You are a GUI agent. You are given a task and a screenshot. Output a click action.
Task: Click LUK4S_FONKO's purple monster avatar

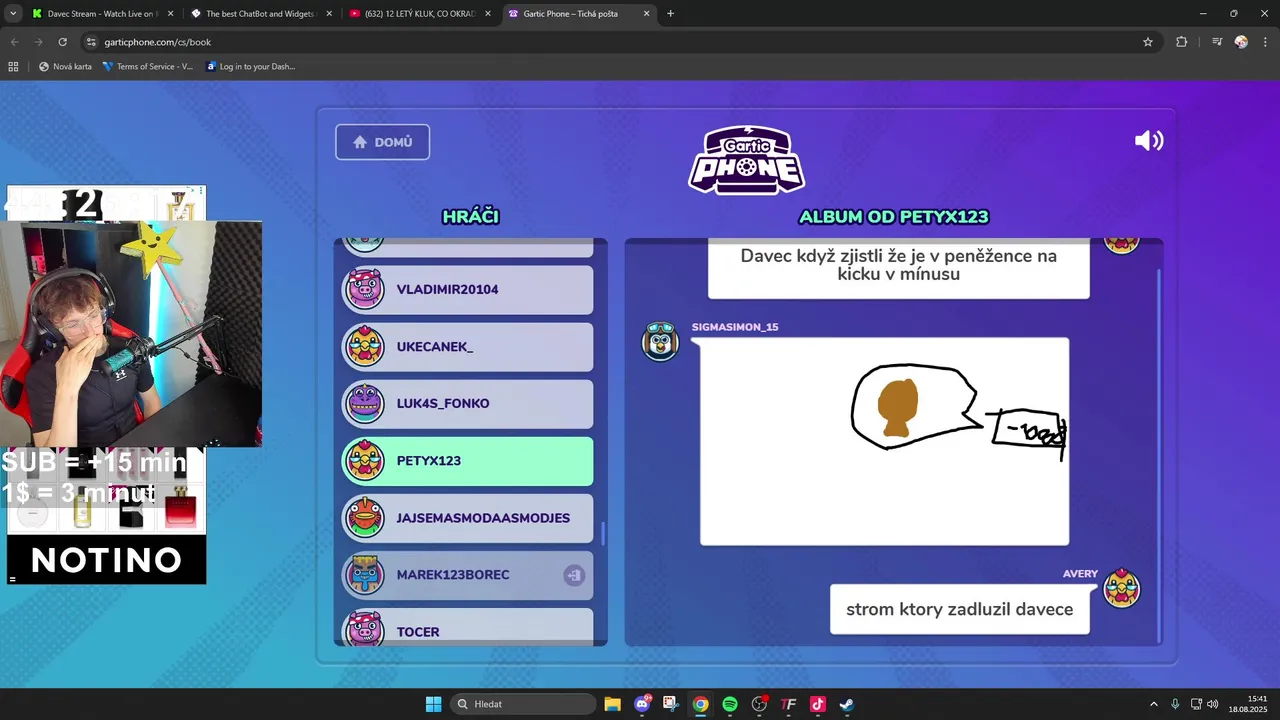tap(365, 404)
